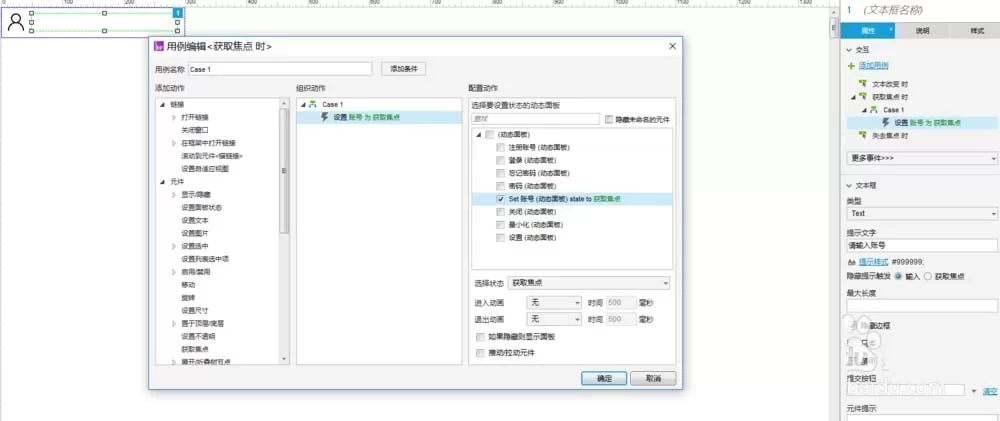Collapse the (动态面板) tree root
1000x421 pixels.
(478, 135)
